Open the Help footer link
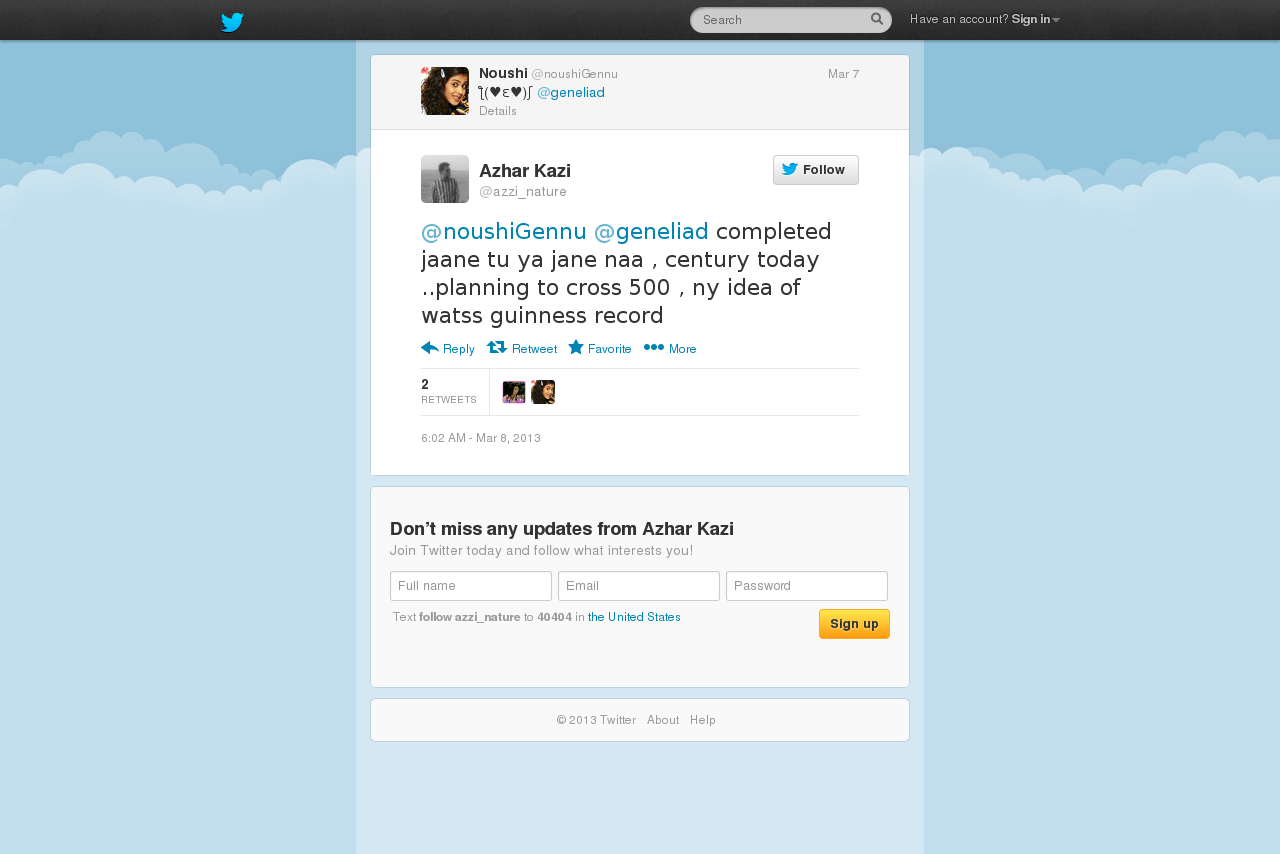 703,720
